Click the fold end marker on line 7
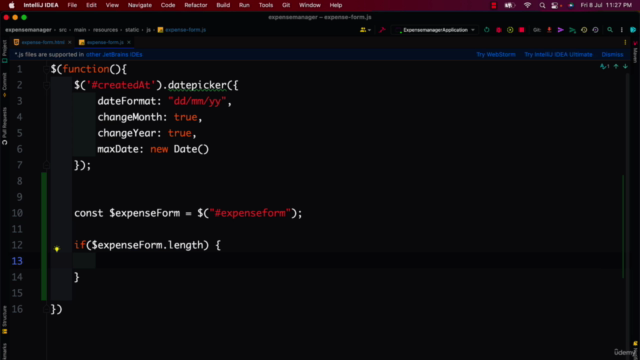This screenshot has width=640, height=360. tap(46, 165)
